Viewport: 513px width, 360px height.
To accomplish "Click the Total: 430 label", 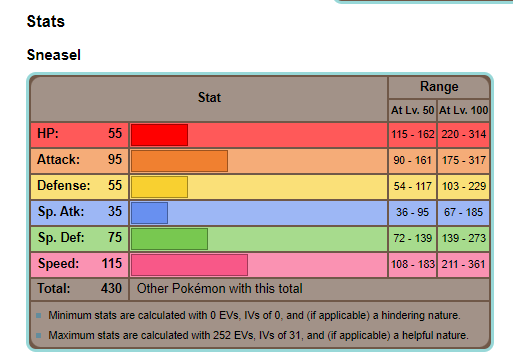I will pyautogui.click(x=79, y=289).
